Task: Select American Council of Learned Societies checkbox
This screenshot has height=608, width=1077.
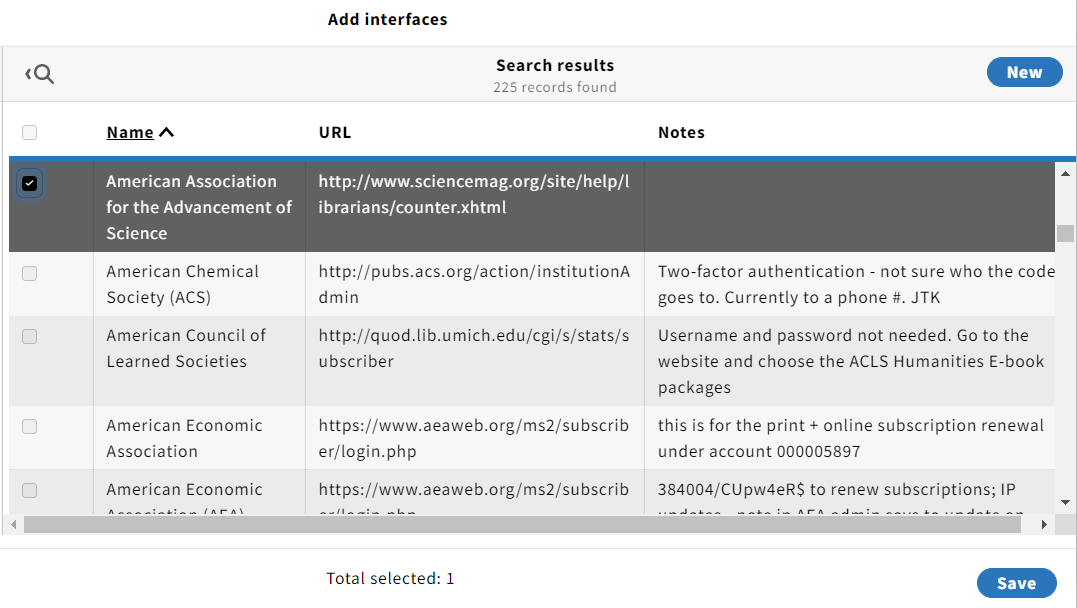Action: pyautogui.click(x=30, y=337)
